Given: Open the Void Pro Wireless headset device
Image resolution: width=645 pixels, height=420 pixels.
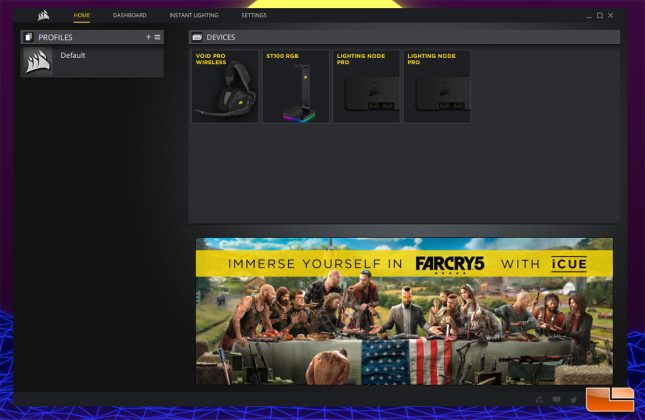Looking at the screenshot, I should [225, 86].
